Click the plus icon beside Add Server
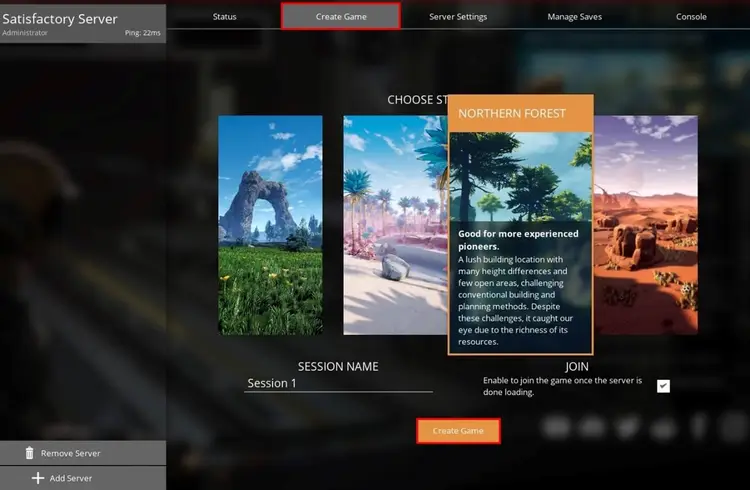 click(38, 478)
